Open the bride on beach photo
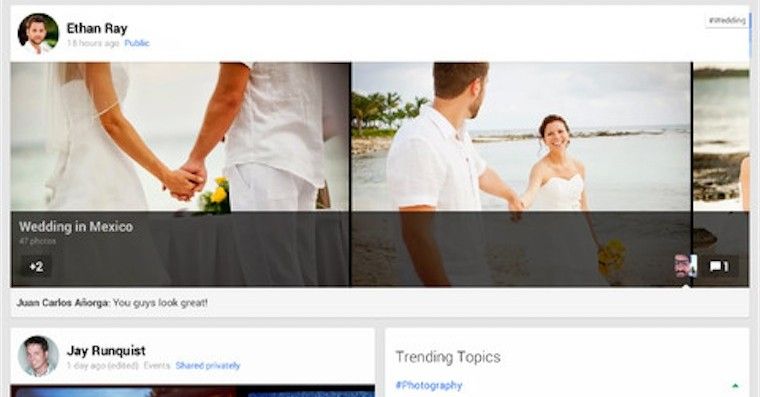Viewport: 760px width, 397px height. (x=521, y=137)
